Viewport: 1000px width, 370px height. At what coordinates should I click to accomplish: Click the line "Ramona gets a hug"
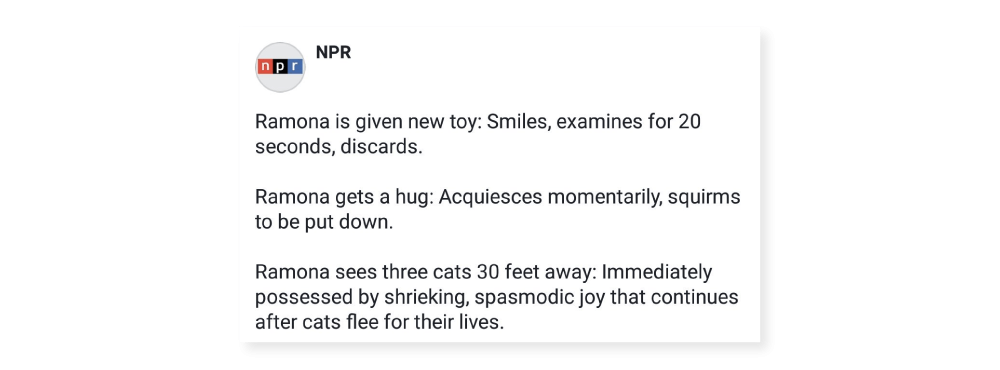click(497, 196)
